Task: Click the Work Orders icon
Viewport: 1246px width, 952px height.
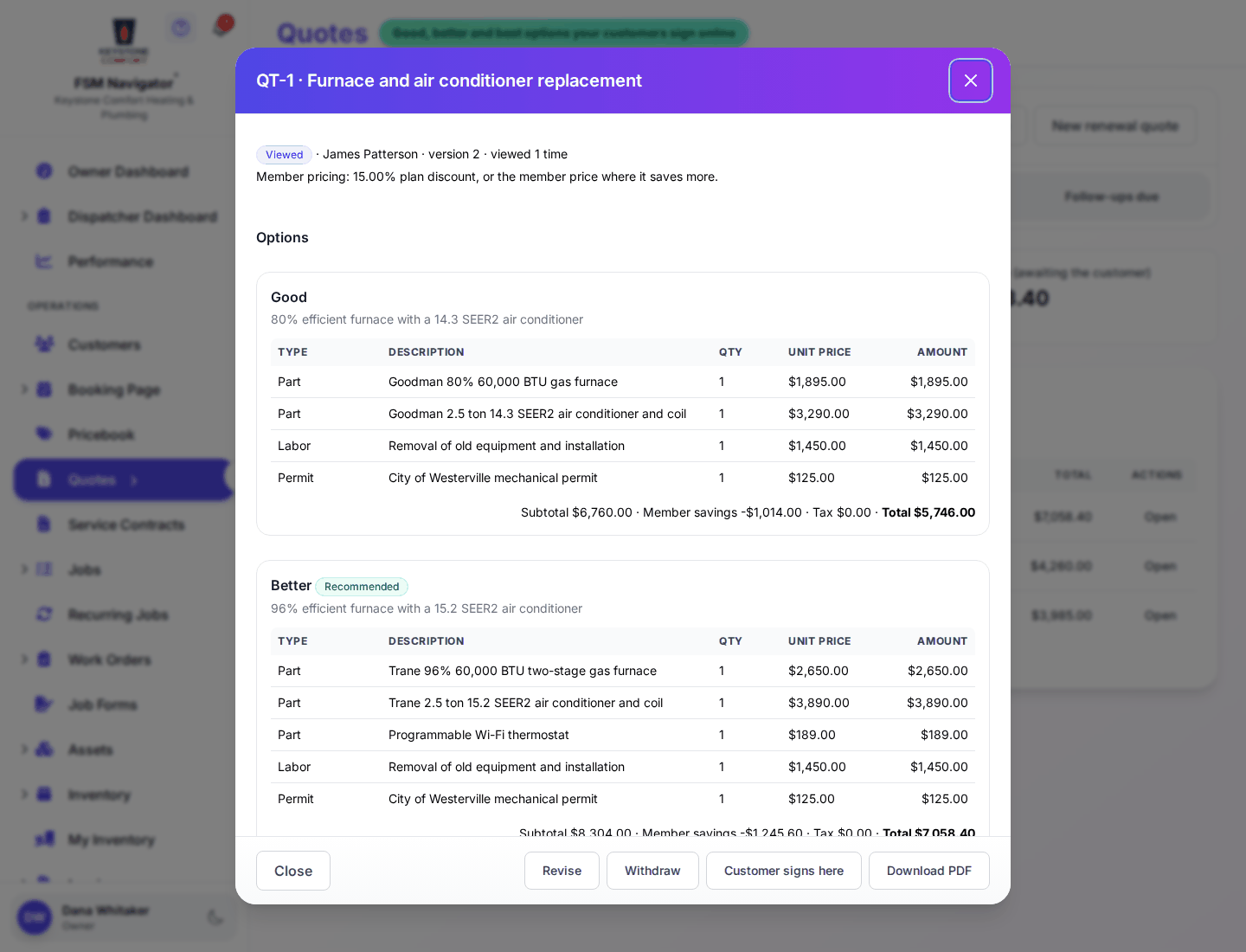Action: (44, 659)
